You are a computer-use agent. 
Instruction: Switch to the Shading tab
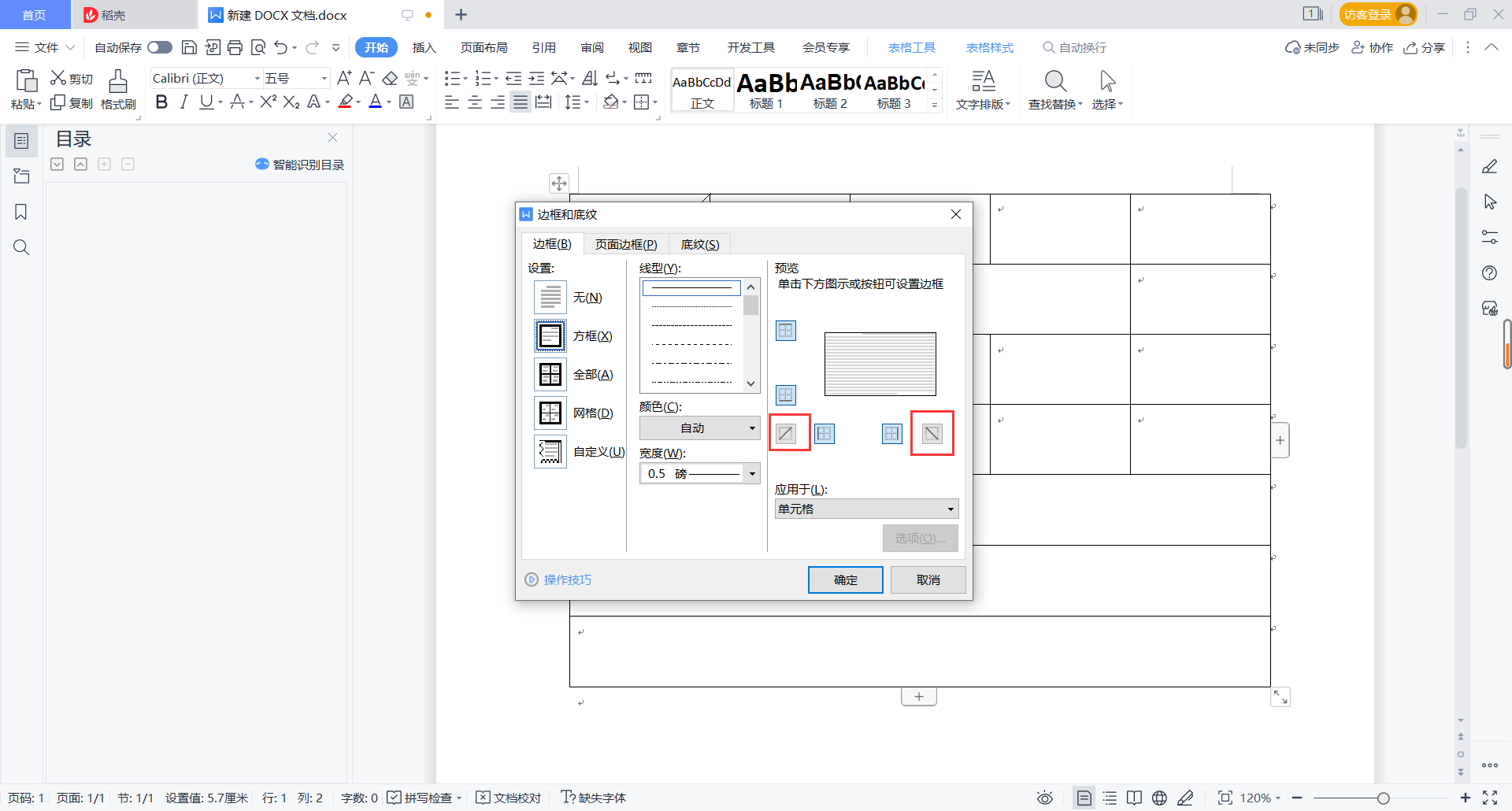click(700, 244)
